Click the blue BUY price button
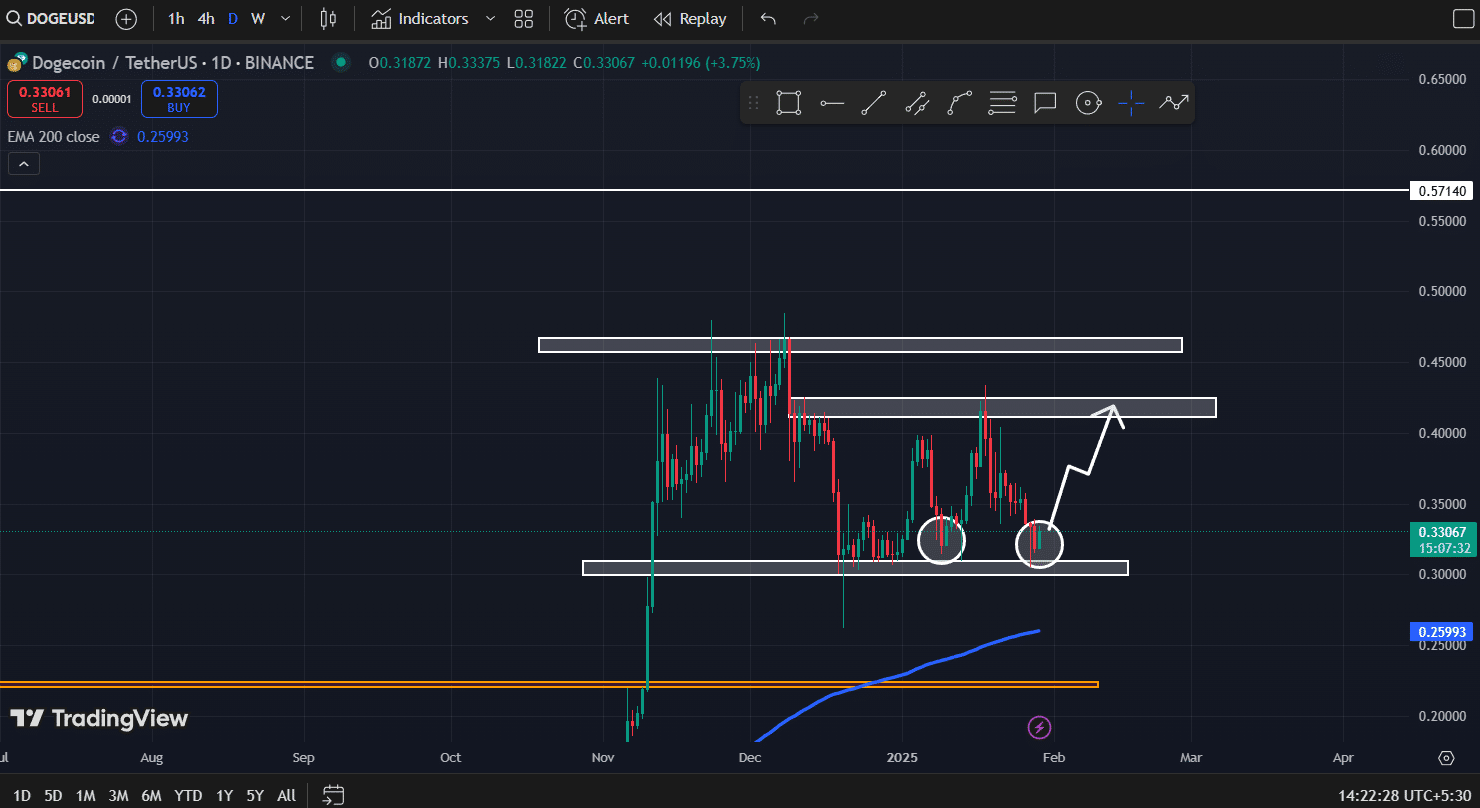Screen dimensions: 1480x808 pyautogui.click(x=179, y=99)
